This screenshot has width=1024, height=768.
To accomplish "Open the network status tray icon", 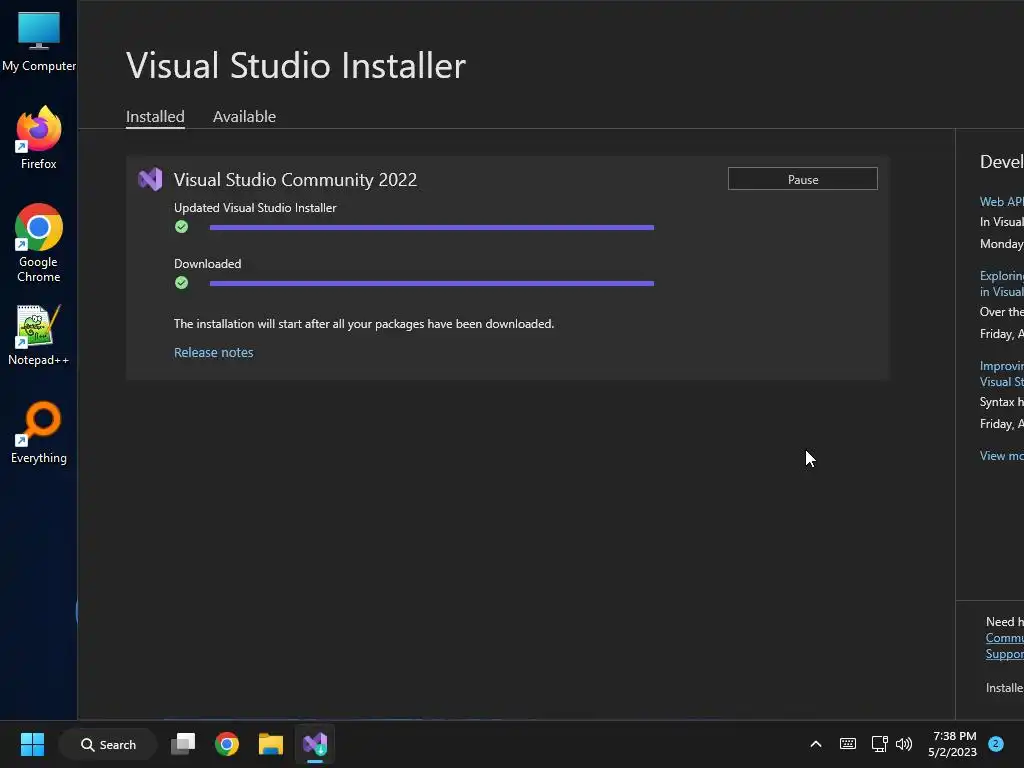I will 880,744.
